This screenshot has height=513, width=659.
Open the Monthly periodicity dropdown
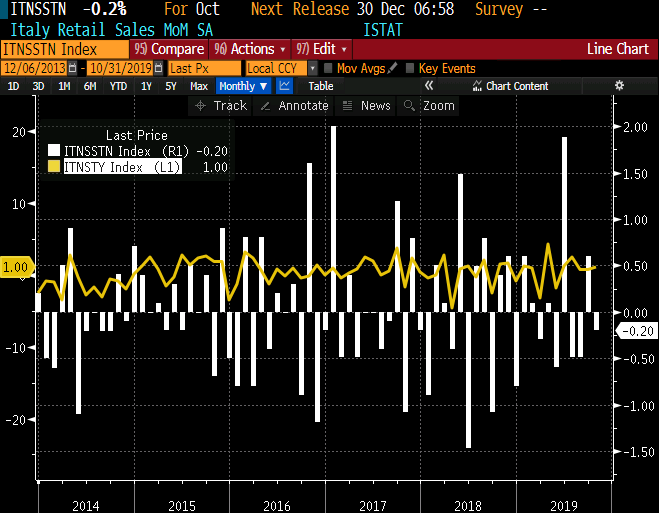click(x=244, y=87)
